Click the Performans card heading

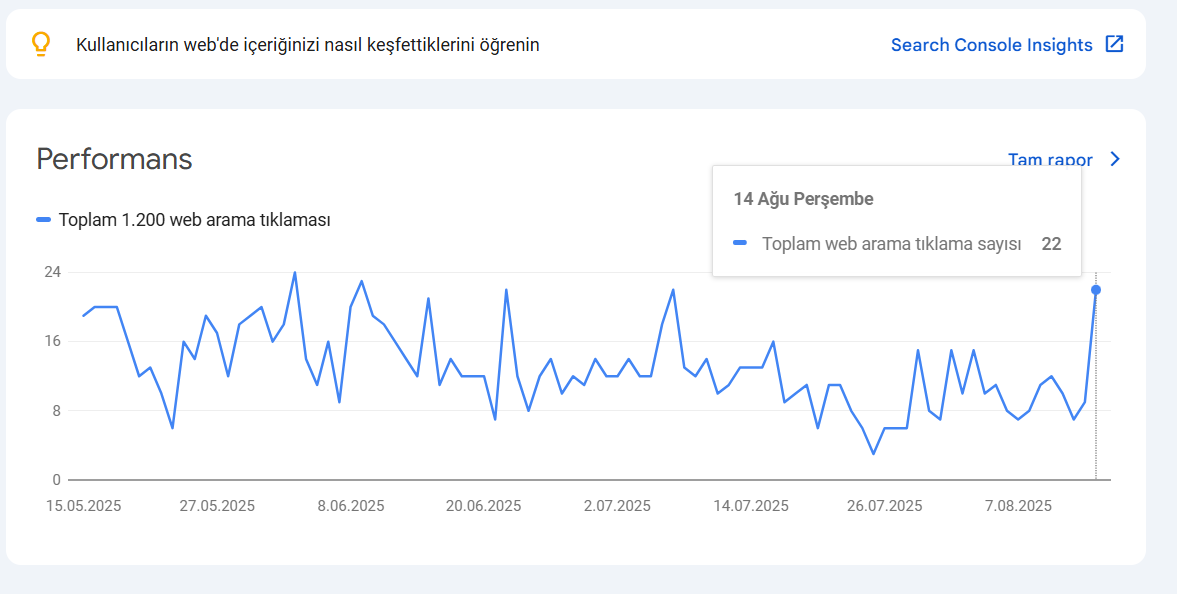coord(114,159)
